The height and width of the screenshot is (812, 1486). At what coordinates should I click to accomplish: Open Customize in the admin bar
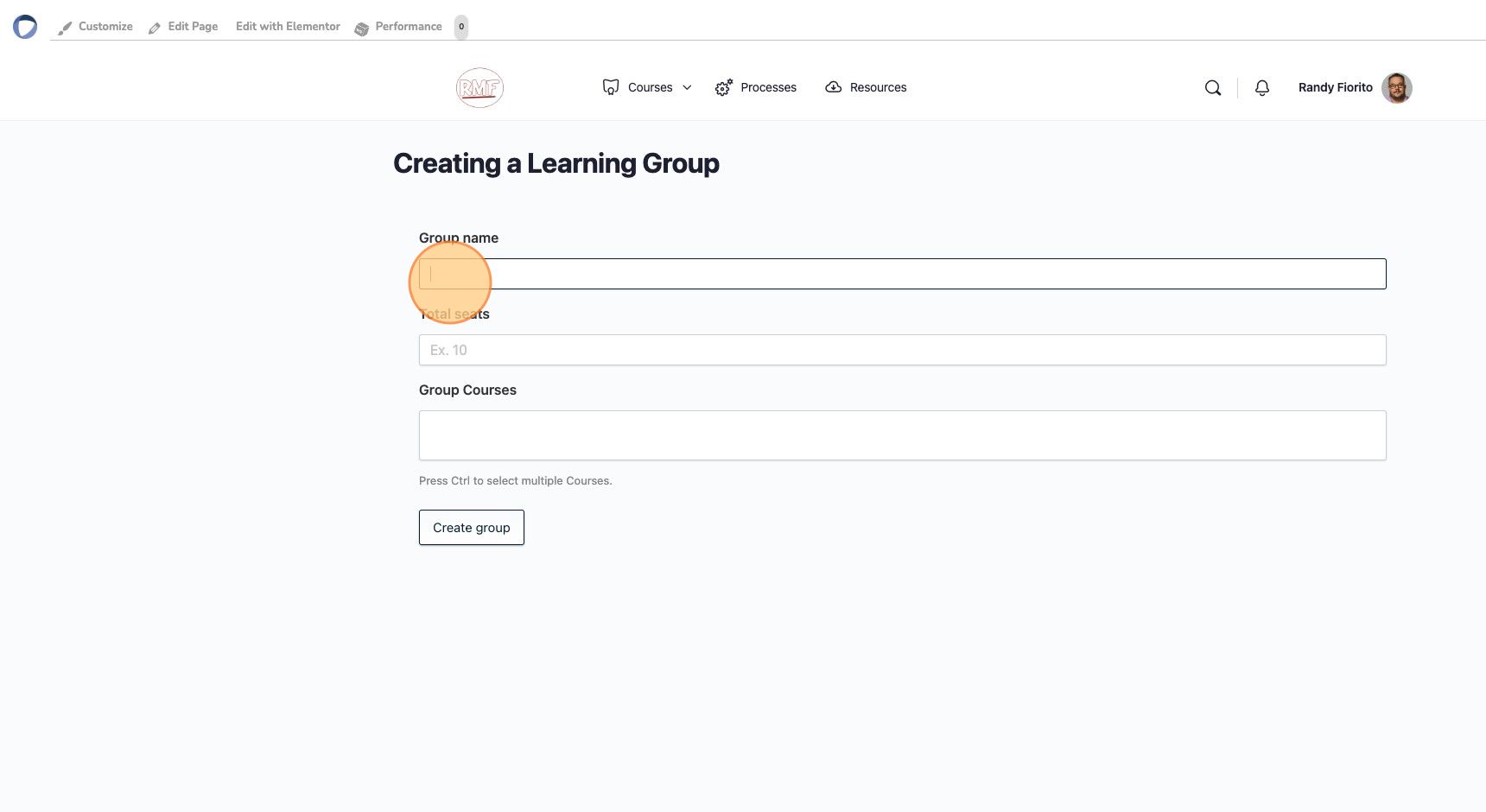click(95, 27)
